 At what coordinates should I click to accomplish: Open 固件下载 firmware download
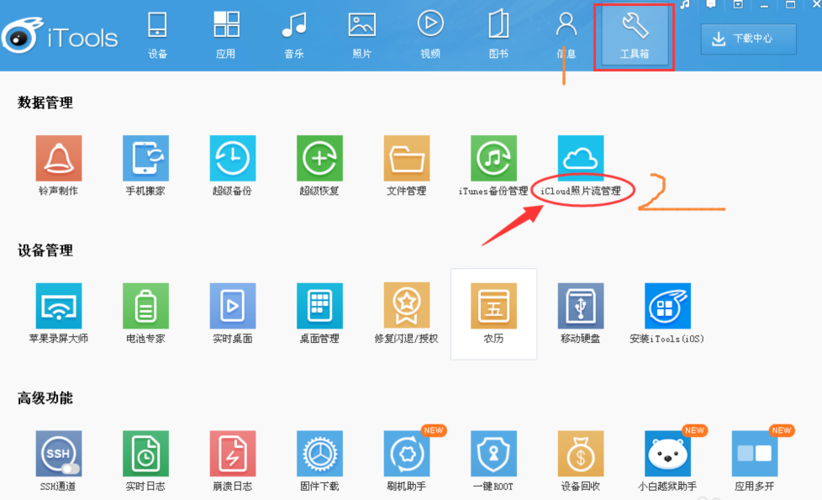(x=319, y=454)
